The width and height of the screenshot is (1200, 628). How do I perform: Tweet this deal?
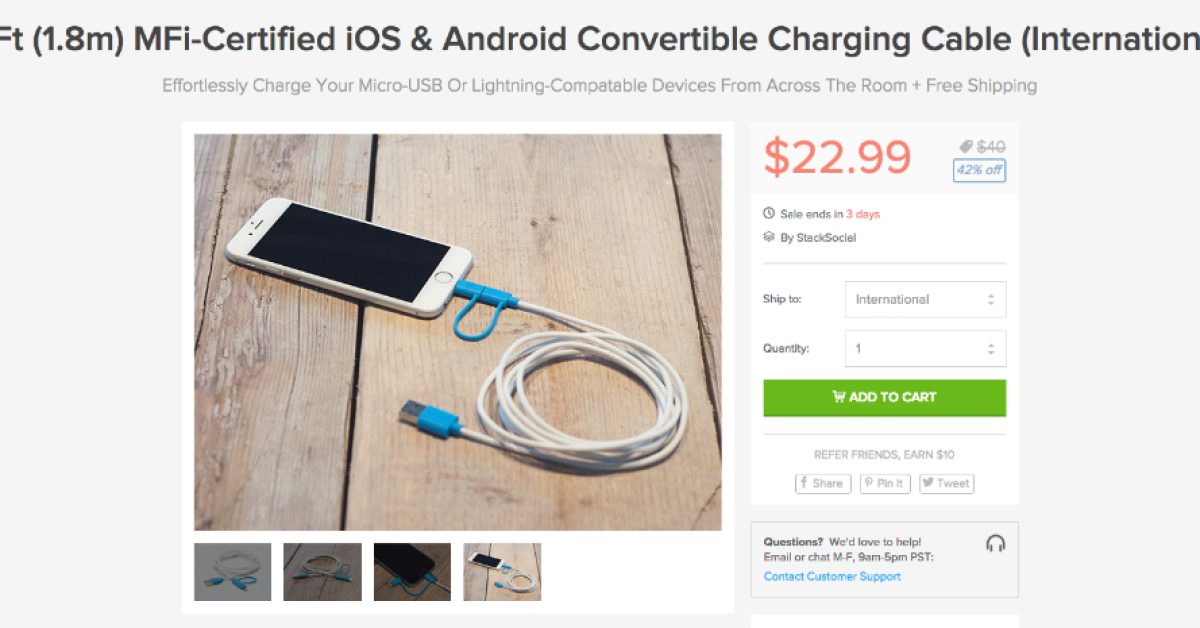[946, 483]
